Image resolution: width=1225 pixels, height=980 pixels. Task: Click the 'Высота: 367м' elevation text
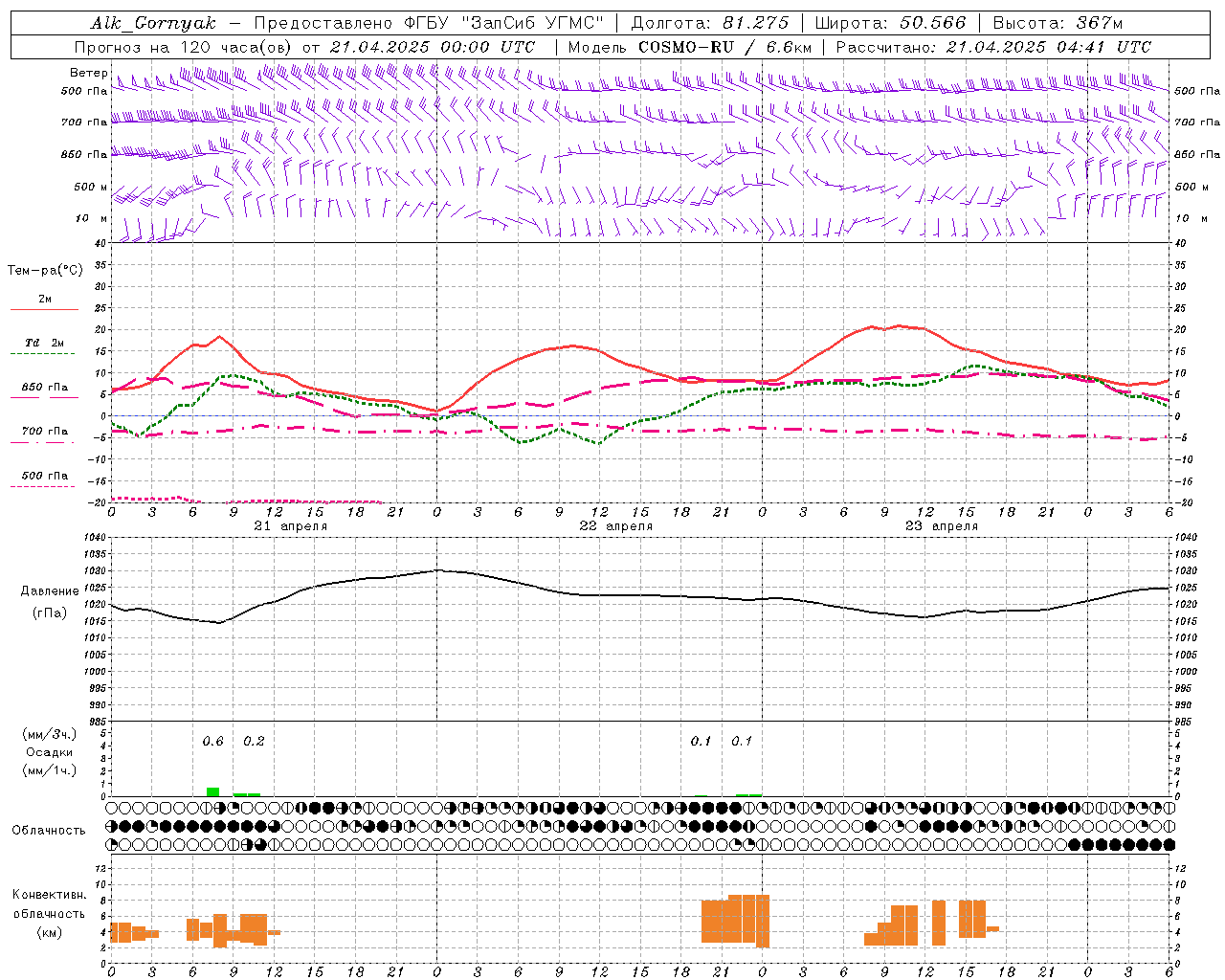[1058, 23]
